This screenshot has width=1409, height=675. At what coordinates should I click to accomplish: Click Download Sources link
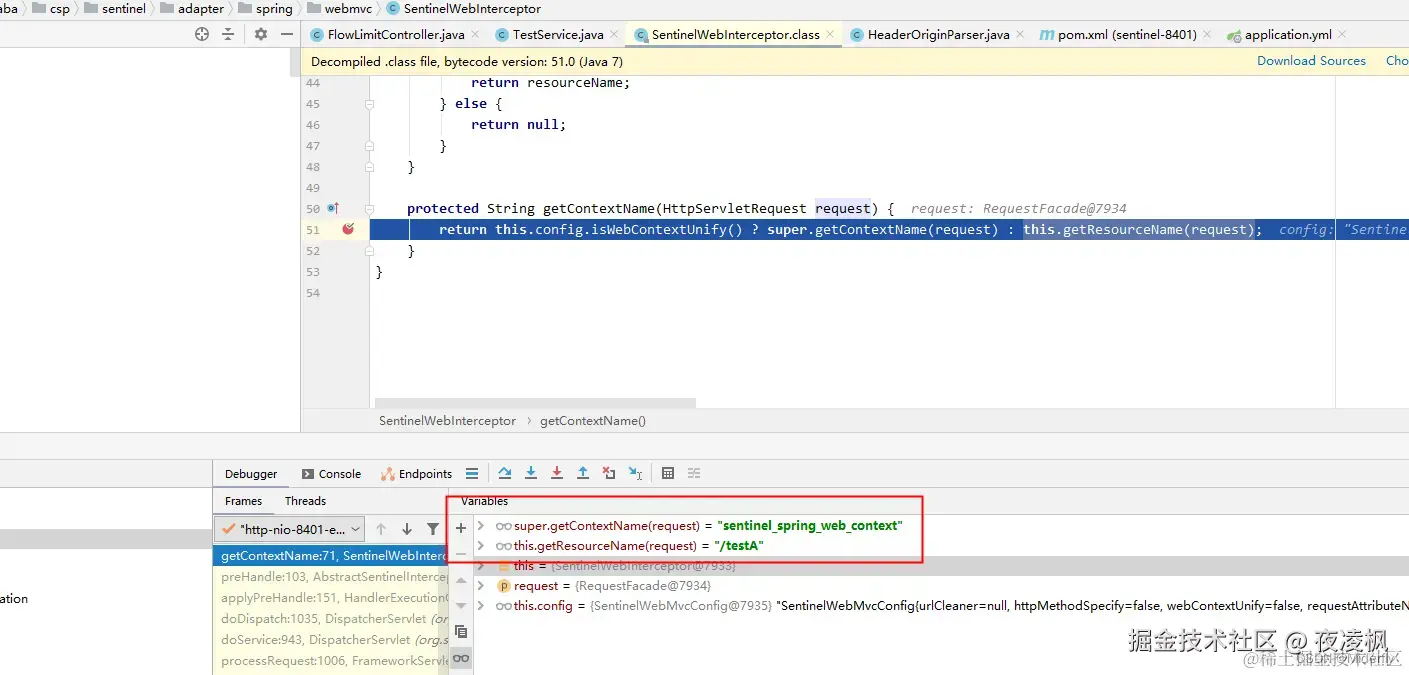(x=1311, y=61)
